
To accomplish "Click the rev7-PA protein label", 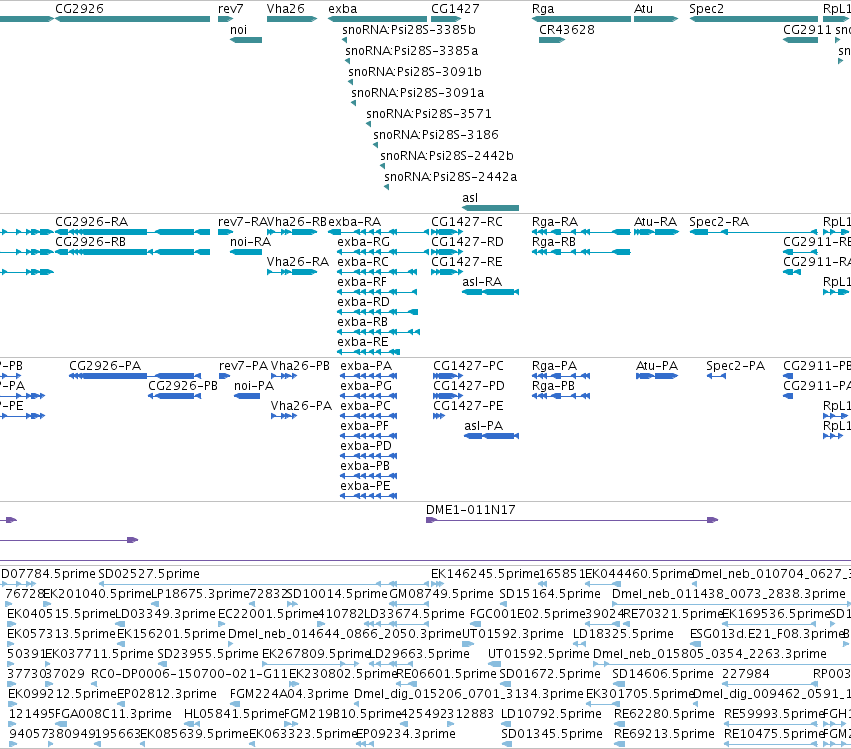I will point(243,366).
